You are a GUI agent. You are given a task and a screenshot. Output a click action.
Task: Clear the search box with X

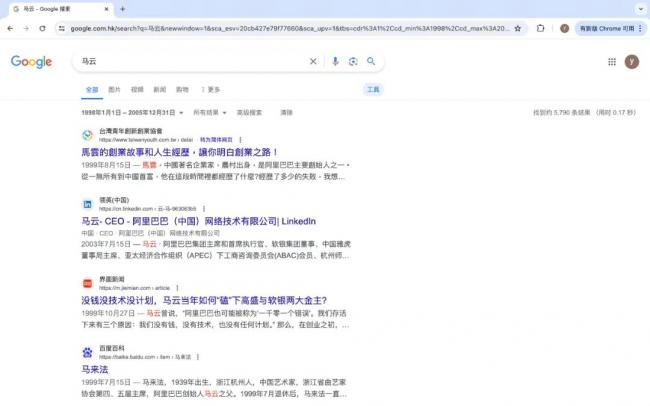pyautogui.click(x=313, y=61)
